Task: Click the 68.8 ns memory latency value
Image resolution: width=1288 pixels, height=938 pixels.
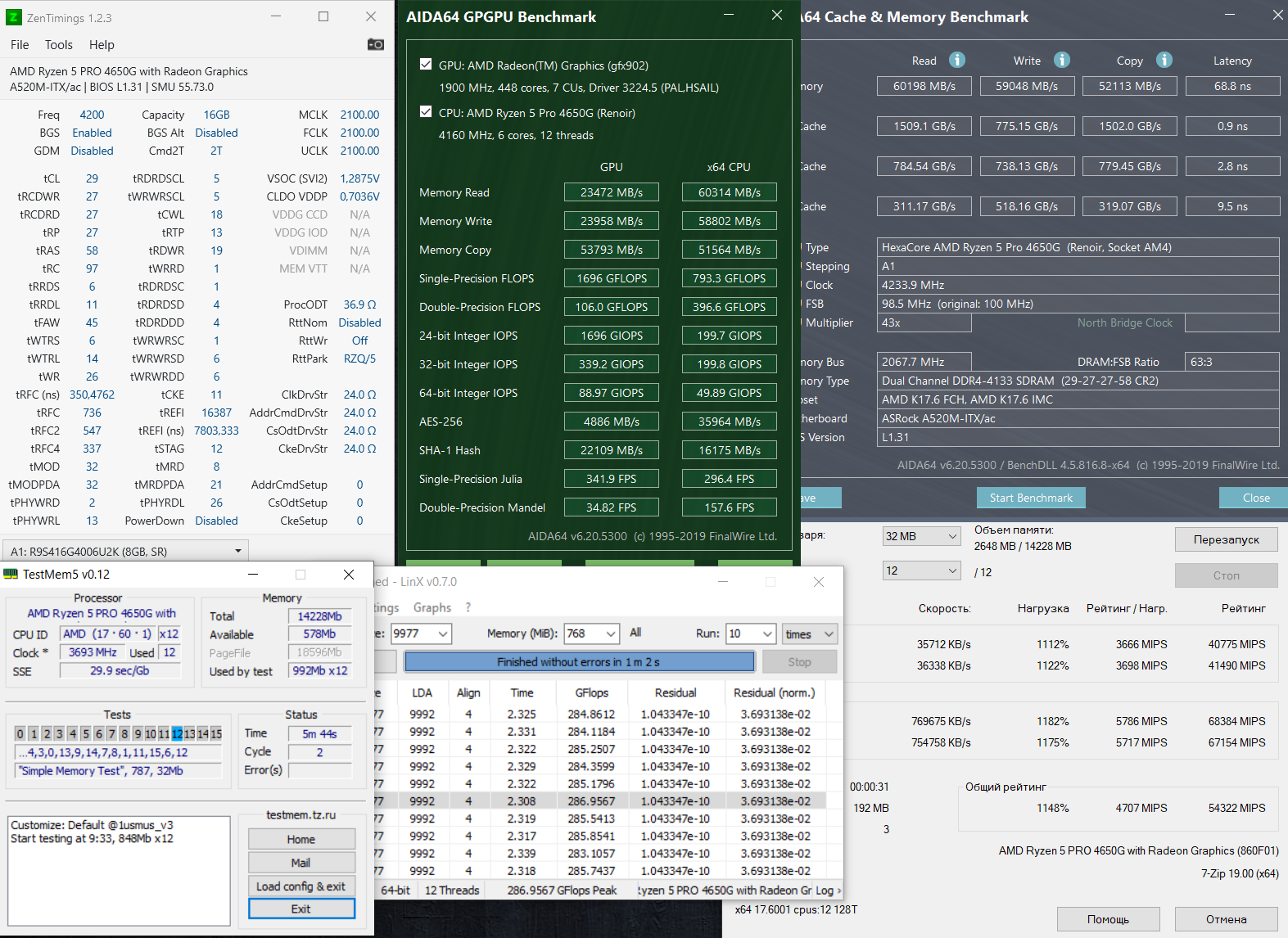Action: tap(1232, 86)
